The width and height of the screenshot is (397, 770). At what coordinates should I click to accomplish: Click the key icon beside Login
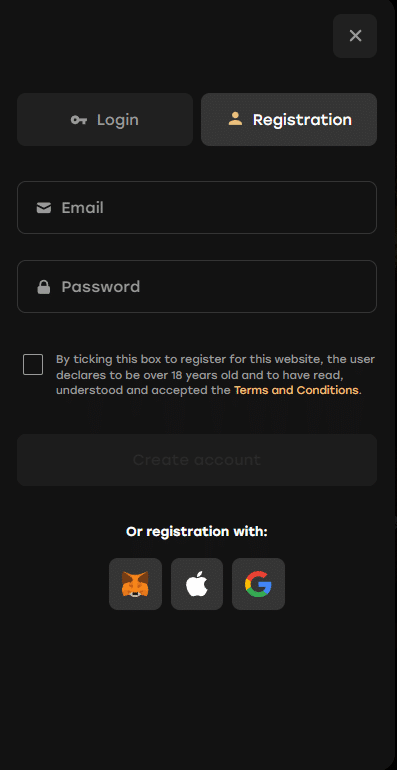coord(79,120)
